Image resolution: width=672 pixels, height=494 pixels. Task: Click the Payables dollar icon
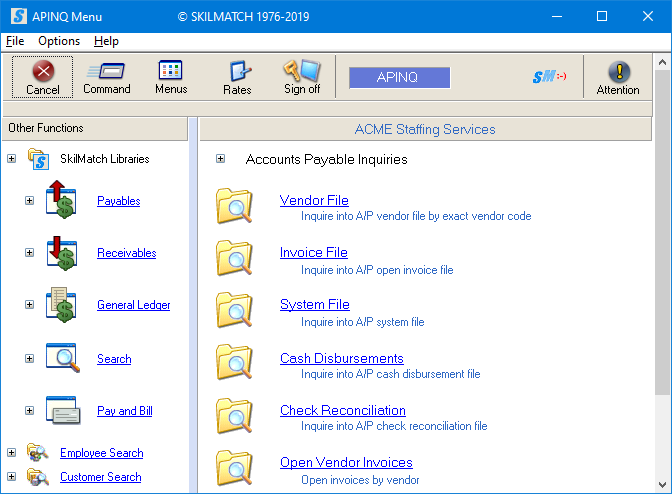point(62,200)
